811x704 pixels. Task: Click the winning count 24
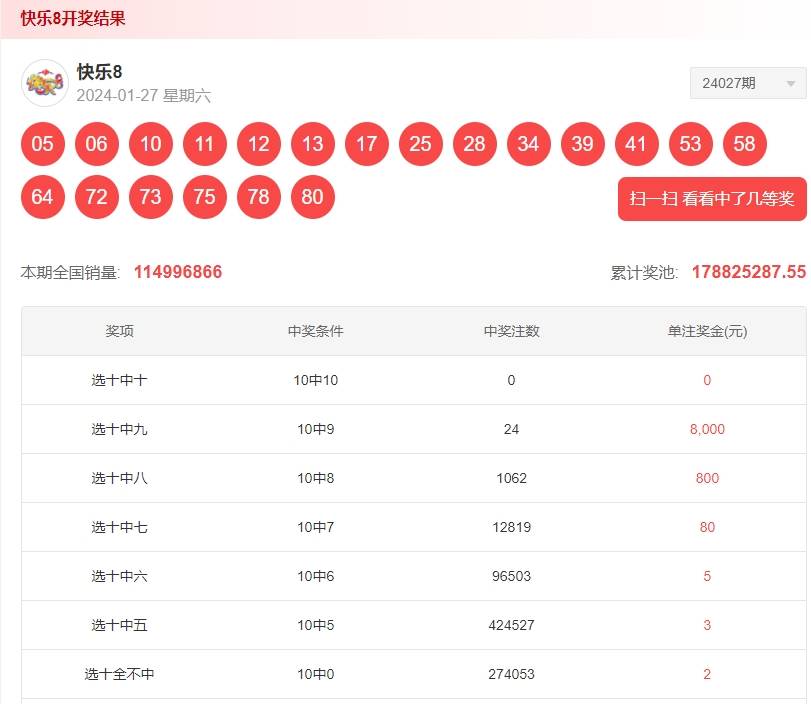click(512, 429)
